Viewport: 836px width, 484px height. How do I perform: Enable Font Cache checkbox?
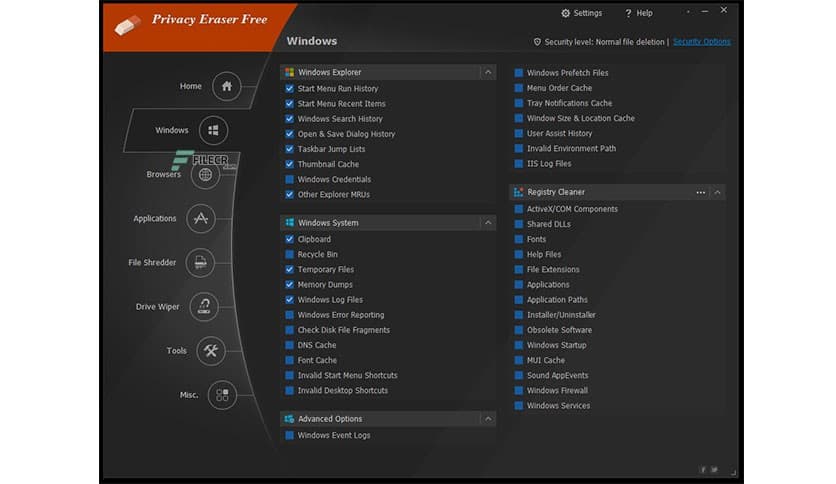tap(290, 360)
